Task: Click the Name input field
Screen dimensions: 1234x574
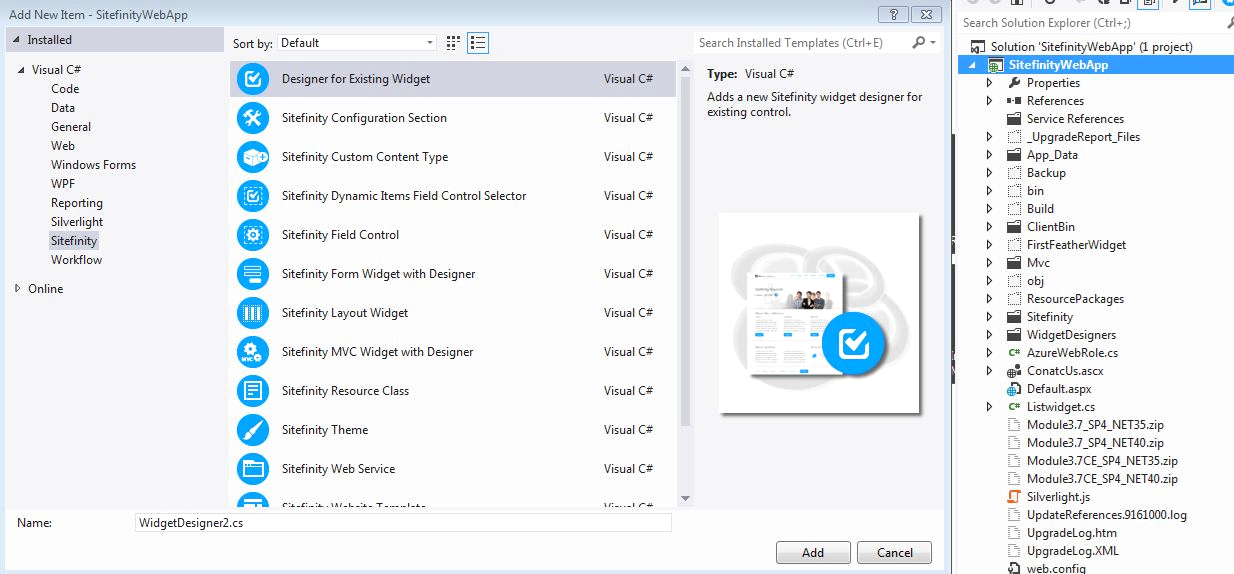Action: pos(403,523)
